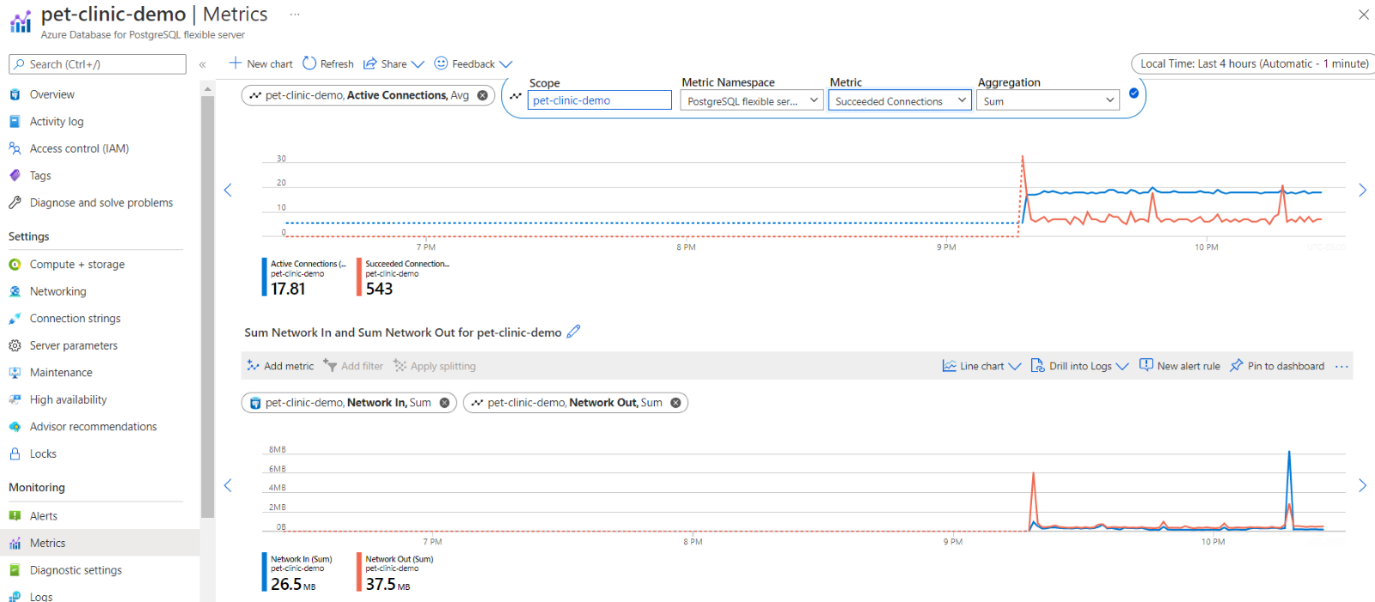Open Drill into Logs dropdown
1375x602 pixels.
click(1080, 366)
